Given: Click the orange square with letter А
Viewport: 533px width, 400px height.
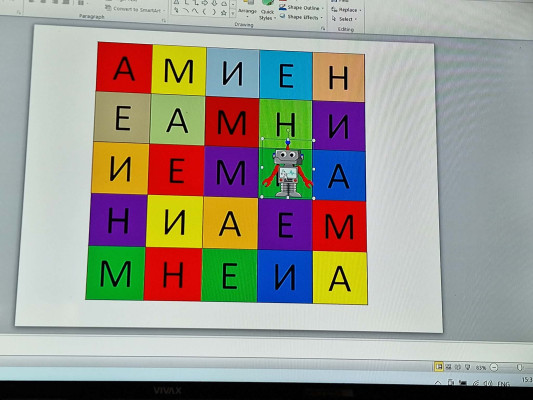Looking at the screenshot, I should tap(230, 224).
